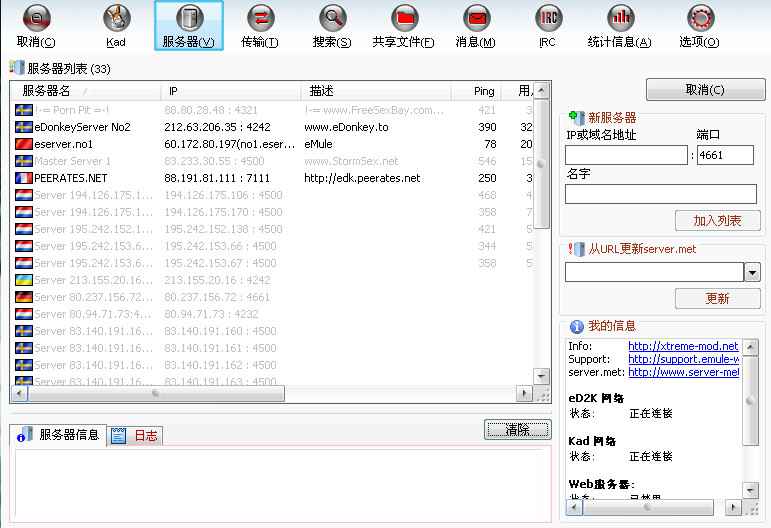Open the 选项(O) options gear icon

(x=699, y=19)
